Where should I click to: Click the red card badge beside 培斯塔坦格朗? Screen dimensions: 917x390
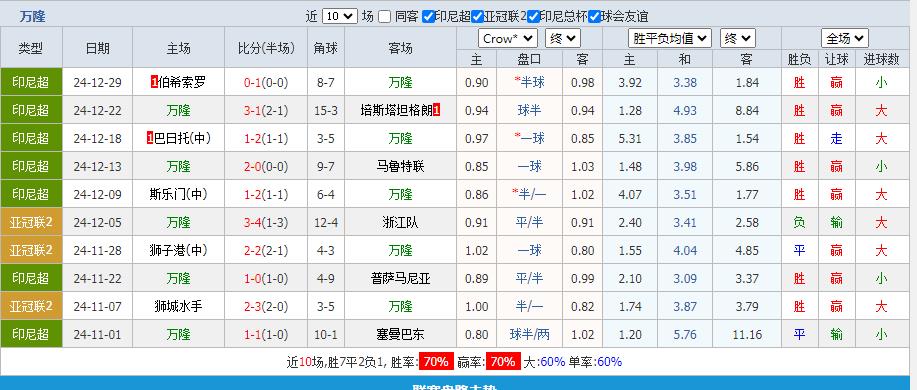point(437,111)
